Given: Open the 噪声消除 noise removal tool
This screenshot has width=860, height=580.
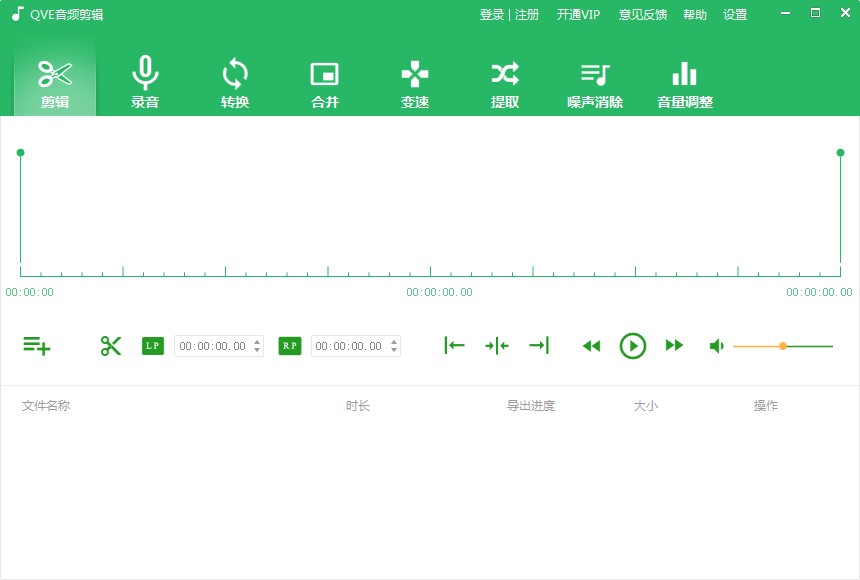Looking at the screenshot, I should 593,80.
